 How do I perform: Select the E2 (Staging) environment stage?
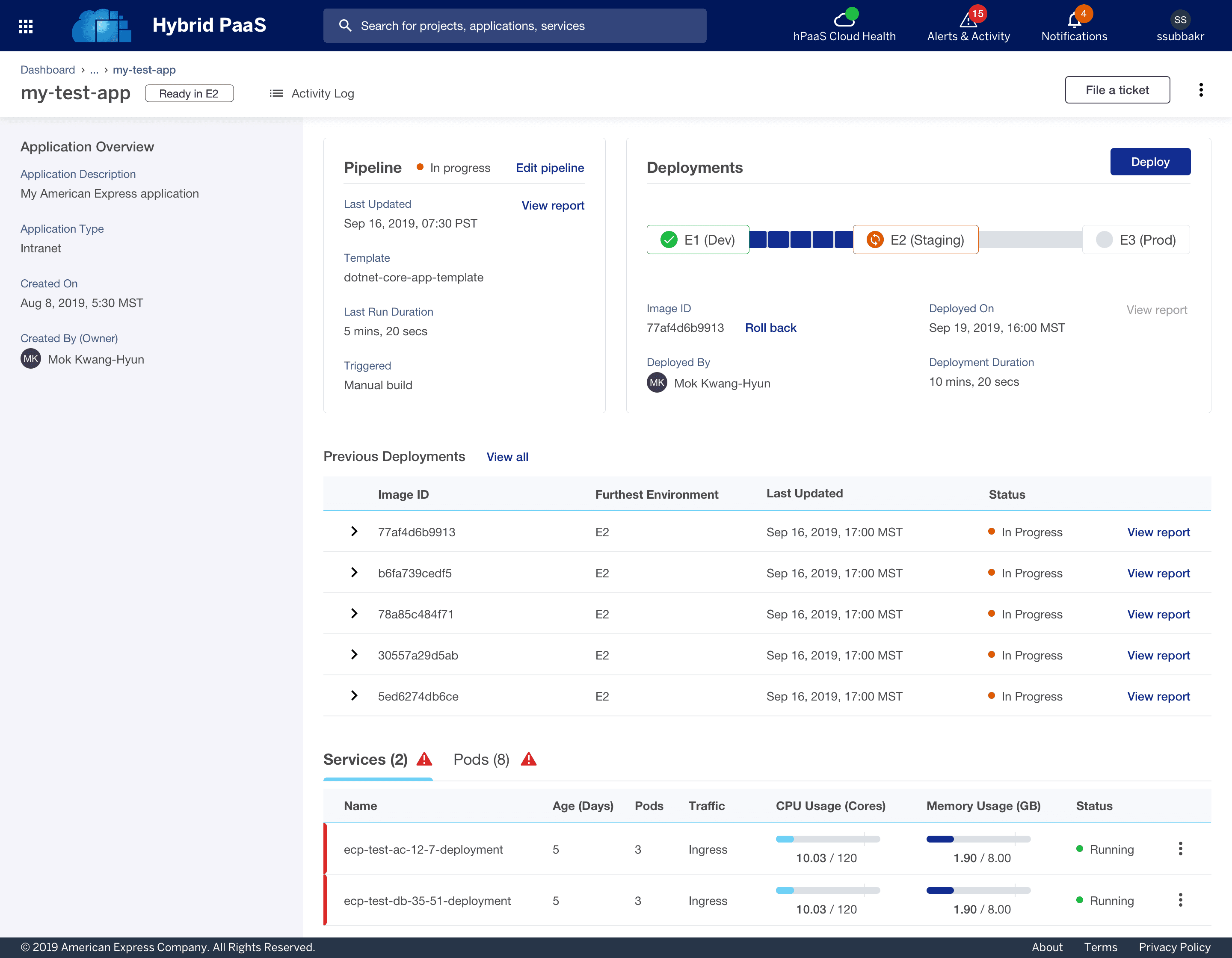click(915, 239)
